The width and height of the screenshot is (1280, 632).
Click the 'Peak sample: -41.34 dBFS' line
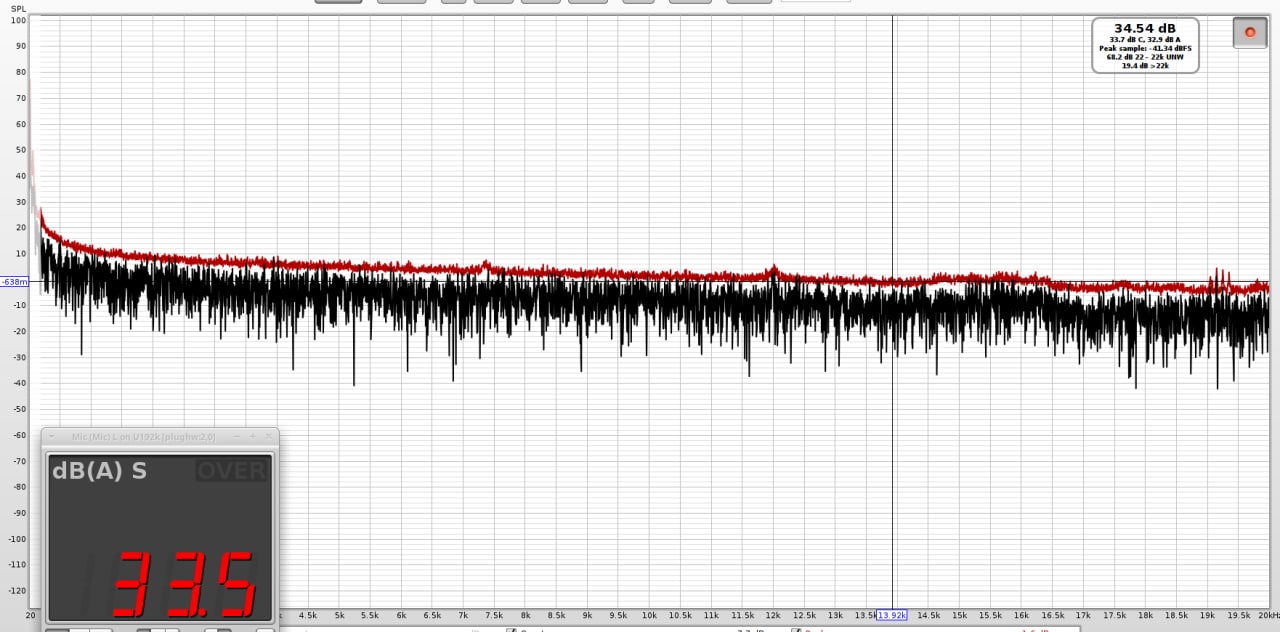1145,48
